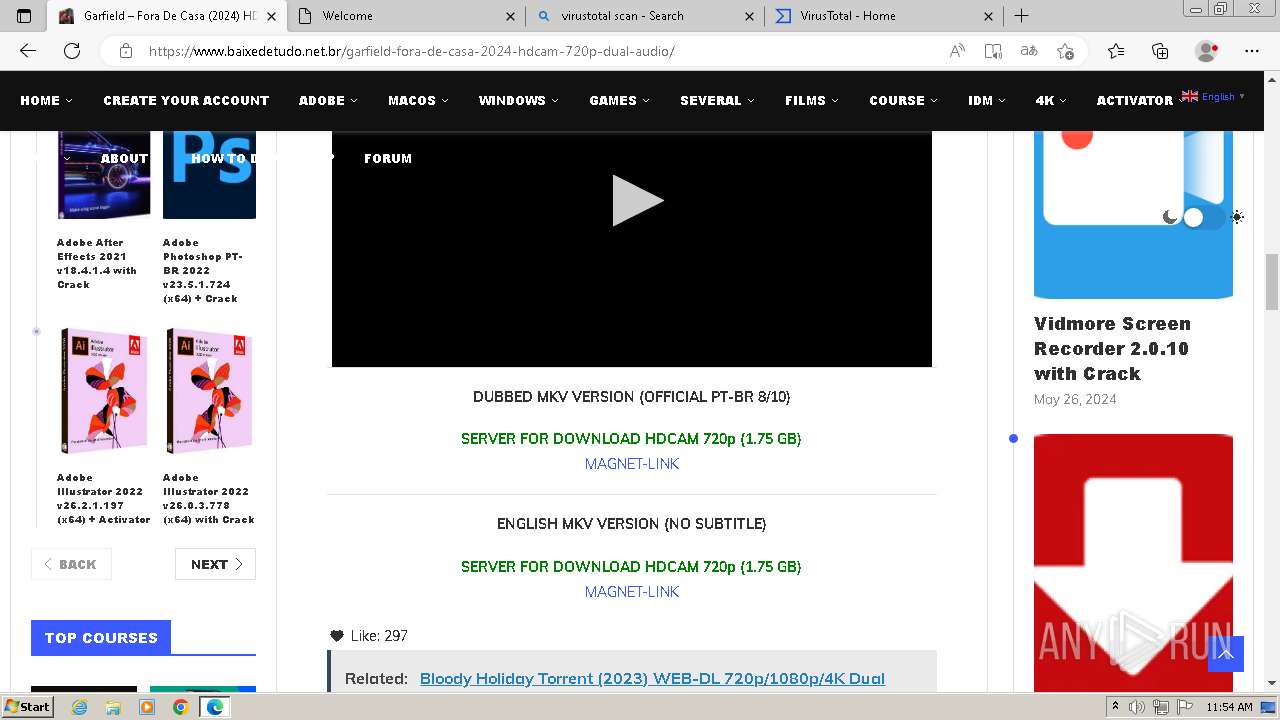The height and width of the screenshot is (720, 1280).
Task: Open the English language selector
Action: 1213,97
